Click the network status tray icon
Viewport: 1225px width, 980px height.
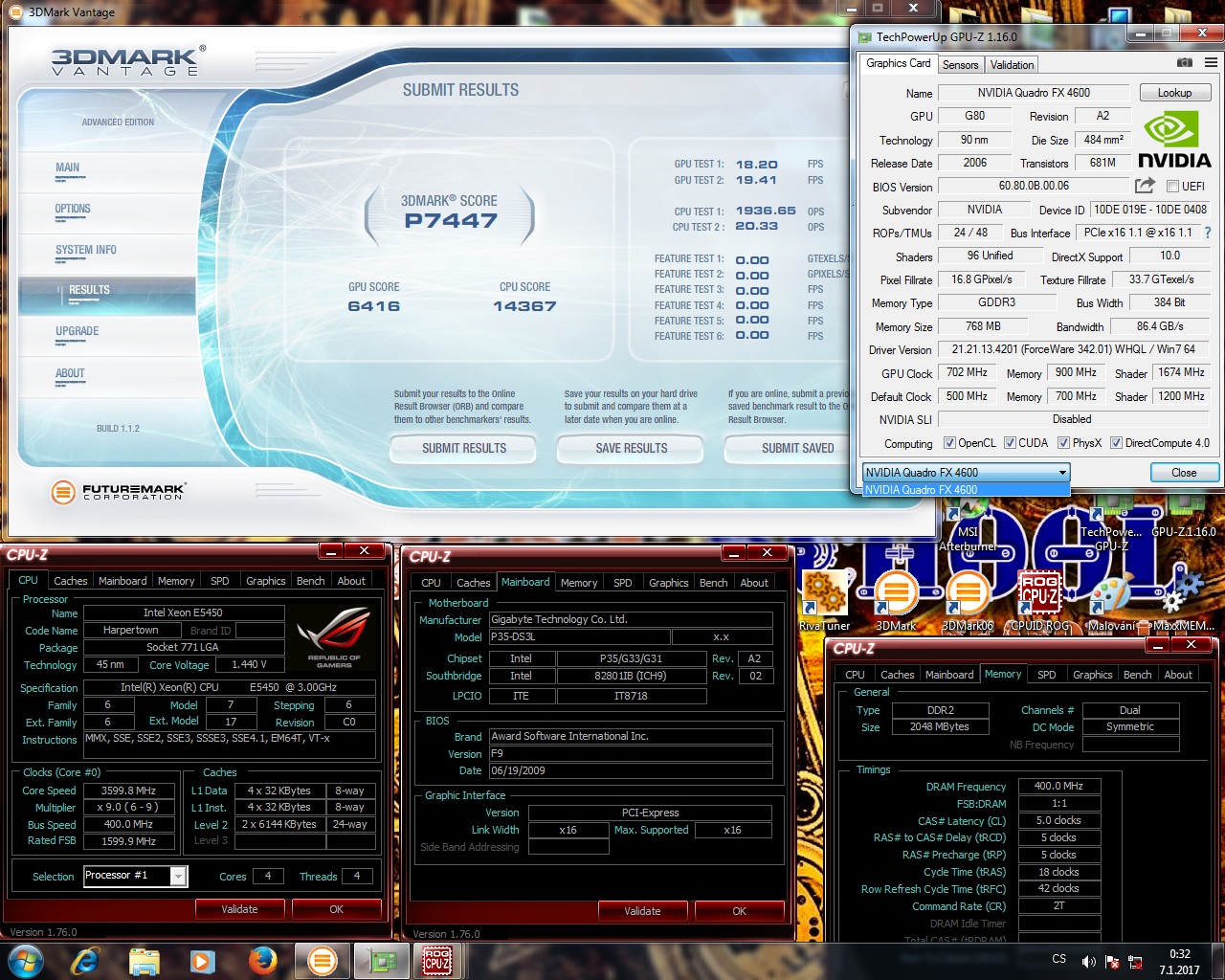[x=1136, y=961]
